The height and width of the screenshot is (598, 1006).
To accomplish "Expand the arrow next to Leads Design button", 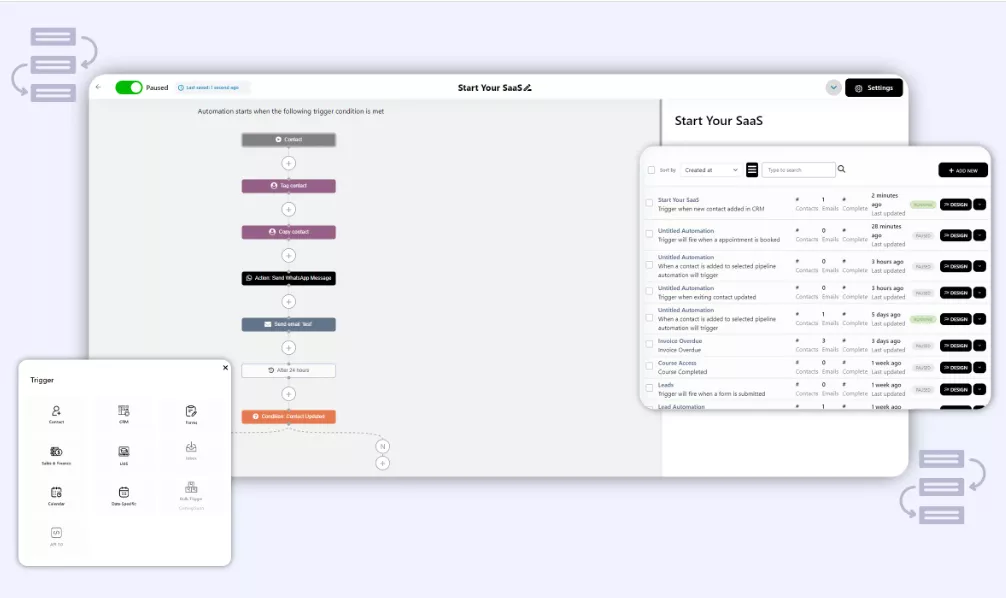I will (x=978, y=388).
